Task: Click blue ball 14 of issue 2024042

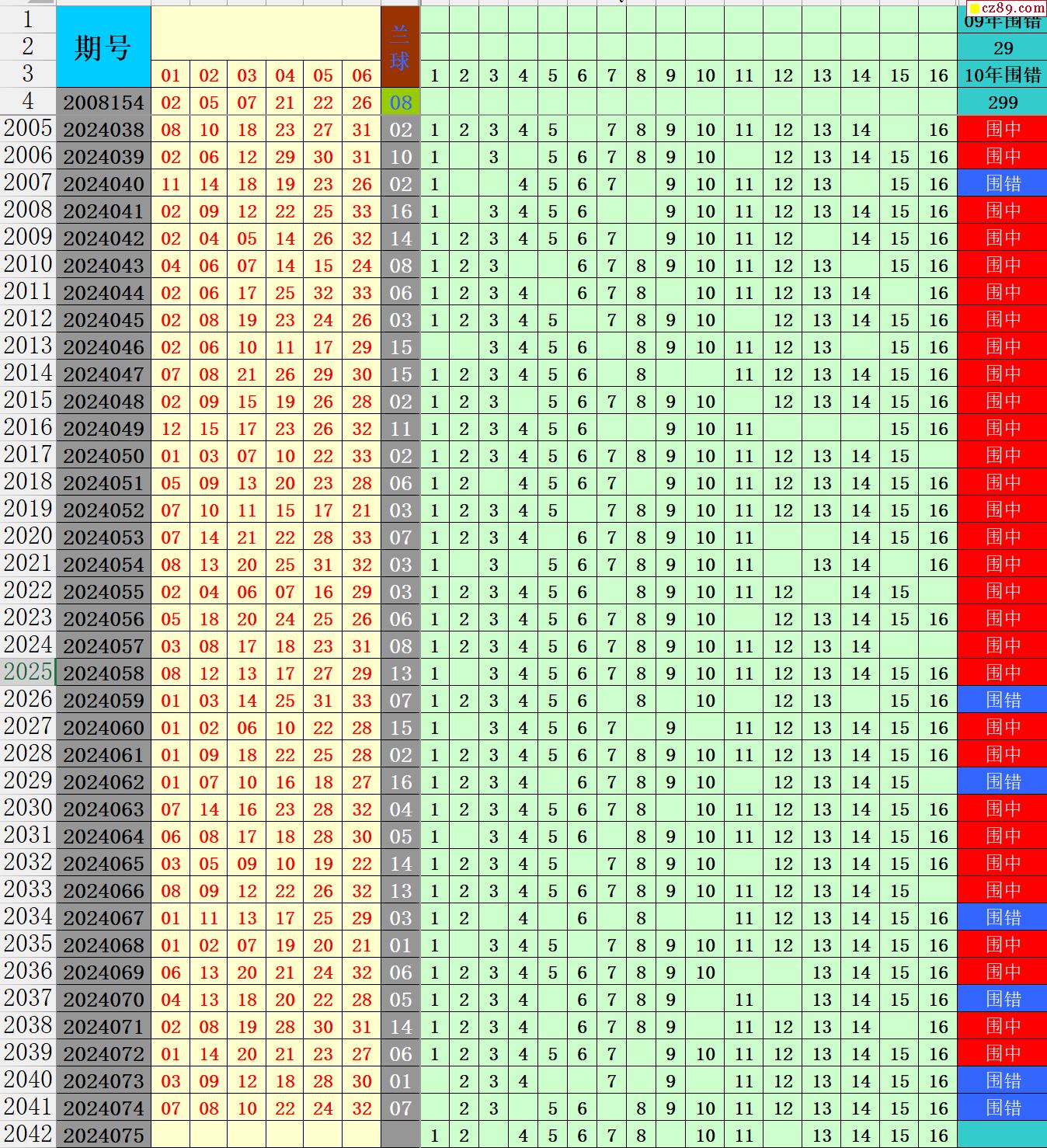Action: [400, 238]
